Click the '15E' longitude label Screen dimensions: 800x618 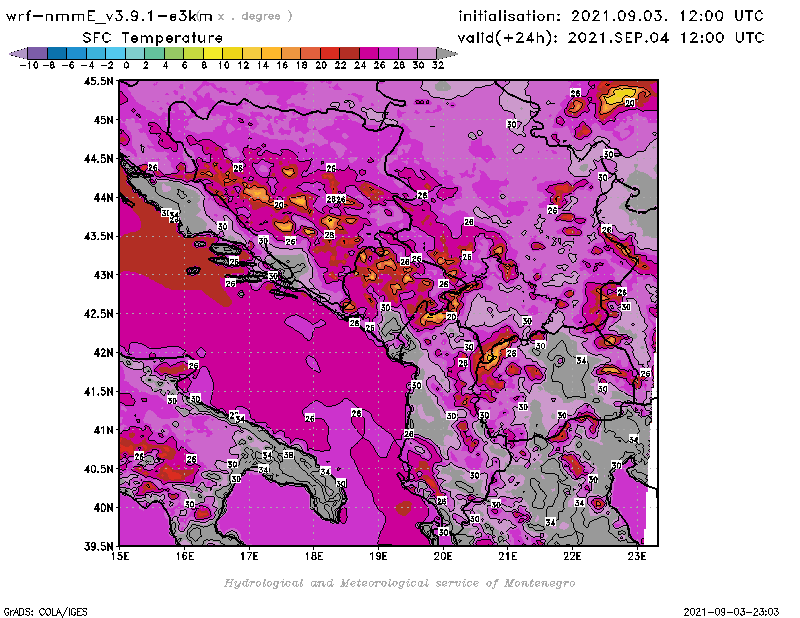tap(120, 556)
